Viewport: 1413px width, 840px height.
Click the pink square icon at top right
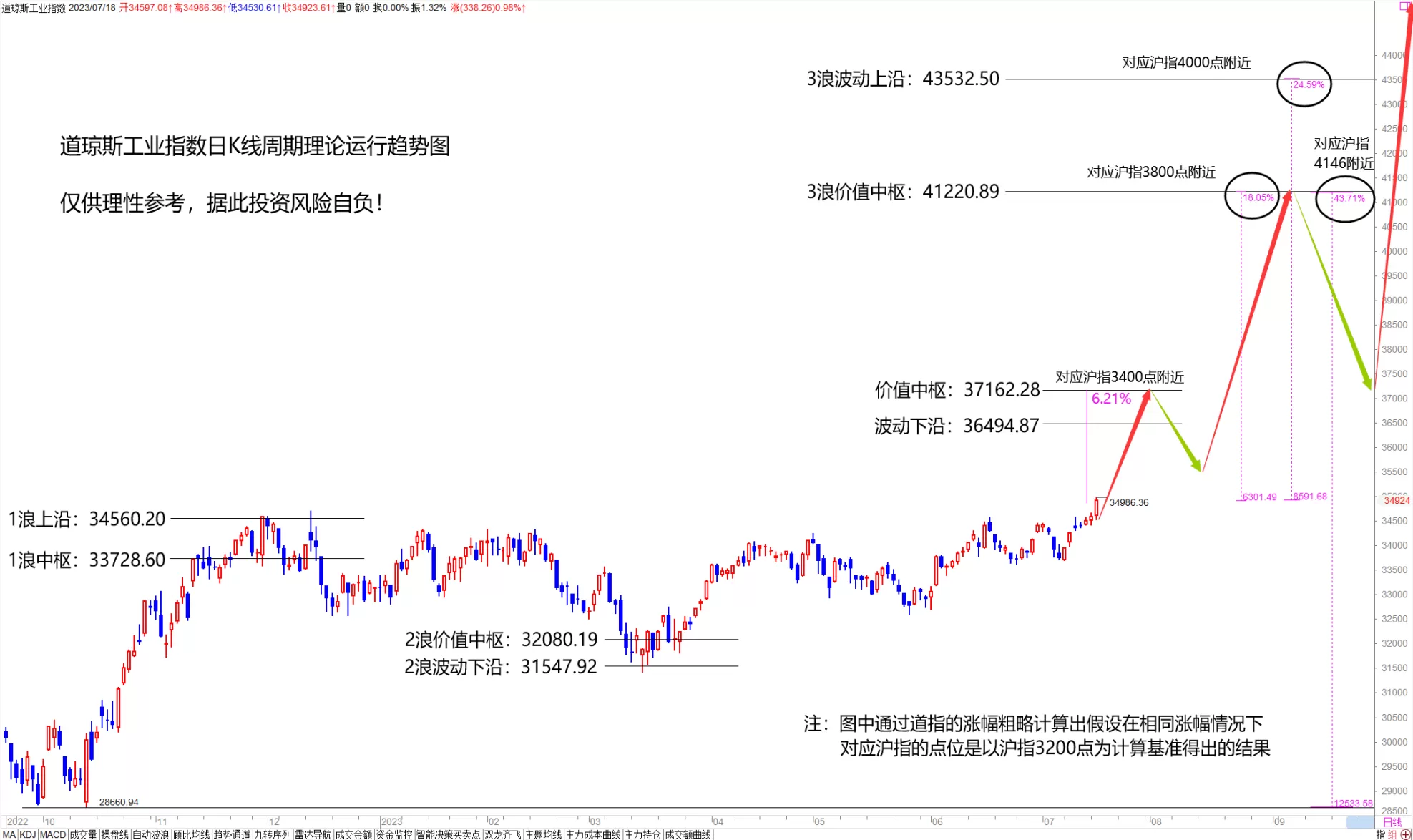(1404, 6)
